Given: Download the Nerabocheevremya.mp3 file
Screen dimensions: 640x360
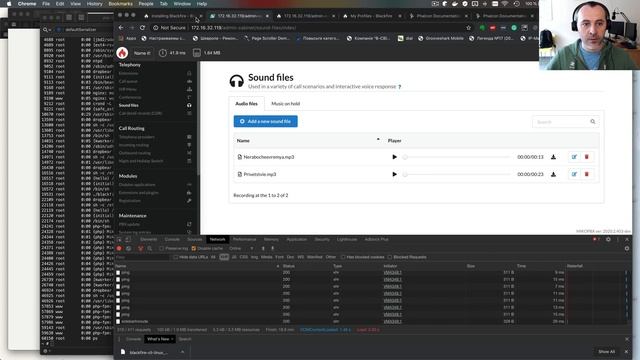Looking at the screenshot, I should click(553, 157).
